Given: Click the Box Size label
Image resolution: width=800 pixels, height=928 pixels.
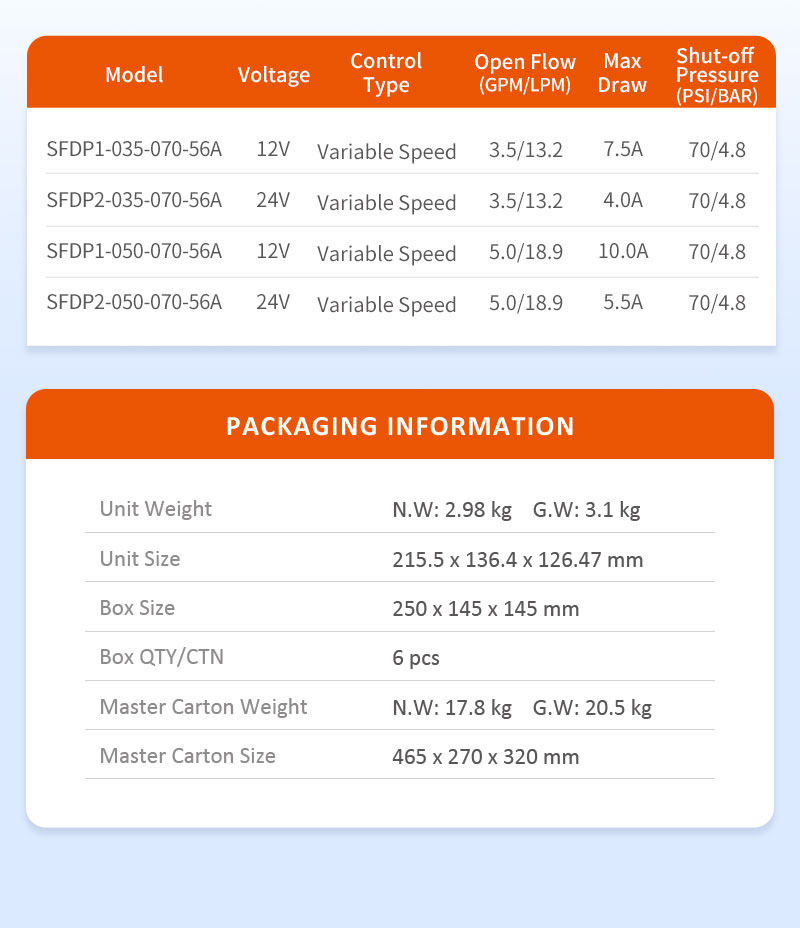Looking at the screenshot, I should point(137,608).
